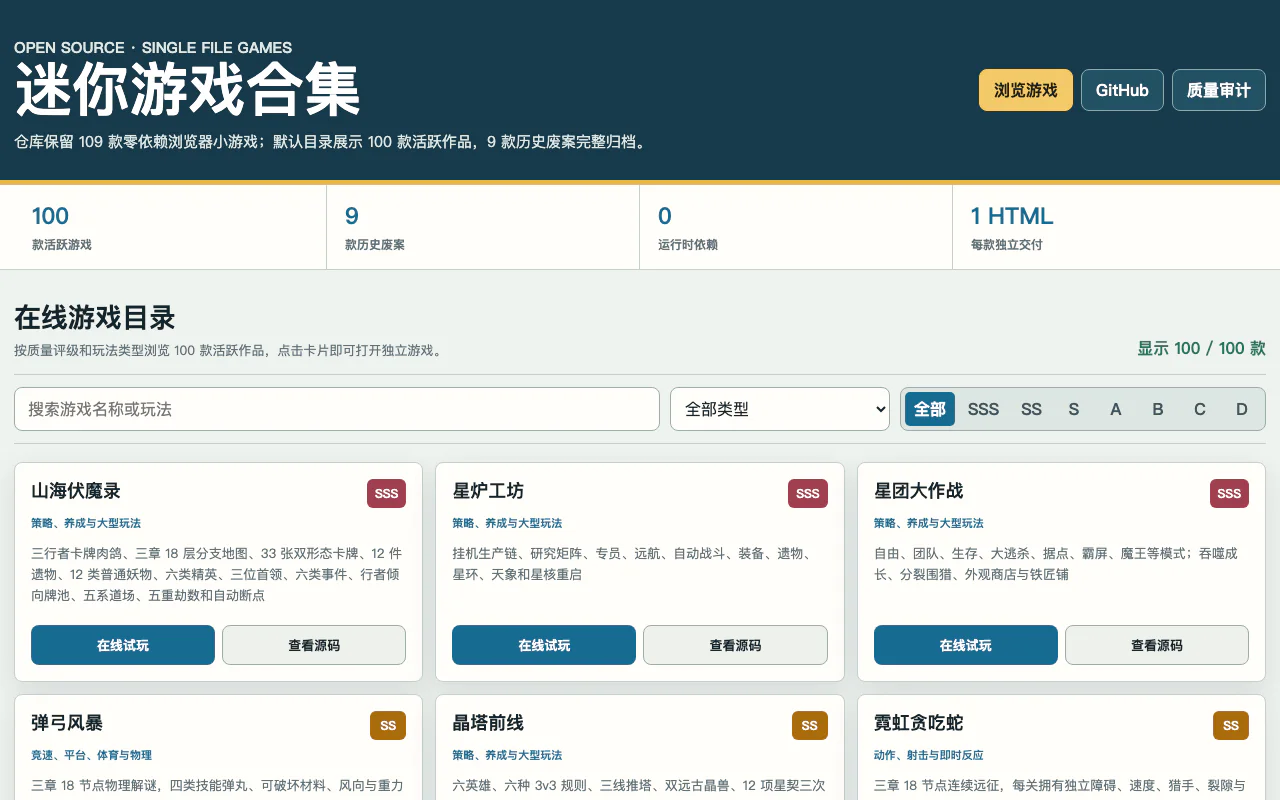1280x800 pixels.
Task: Click the 在线游戏目录 section heading
Action: click(95, 318)
